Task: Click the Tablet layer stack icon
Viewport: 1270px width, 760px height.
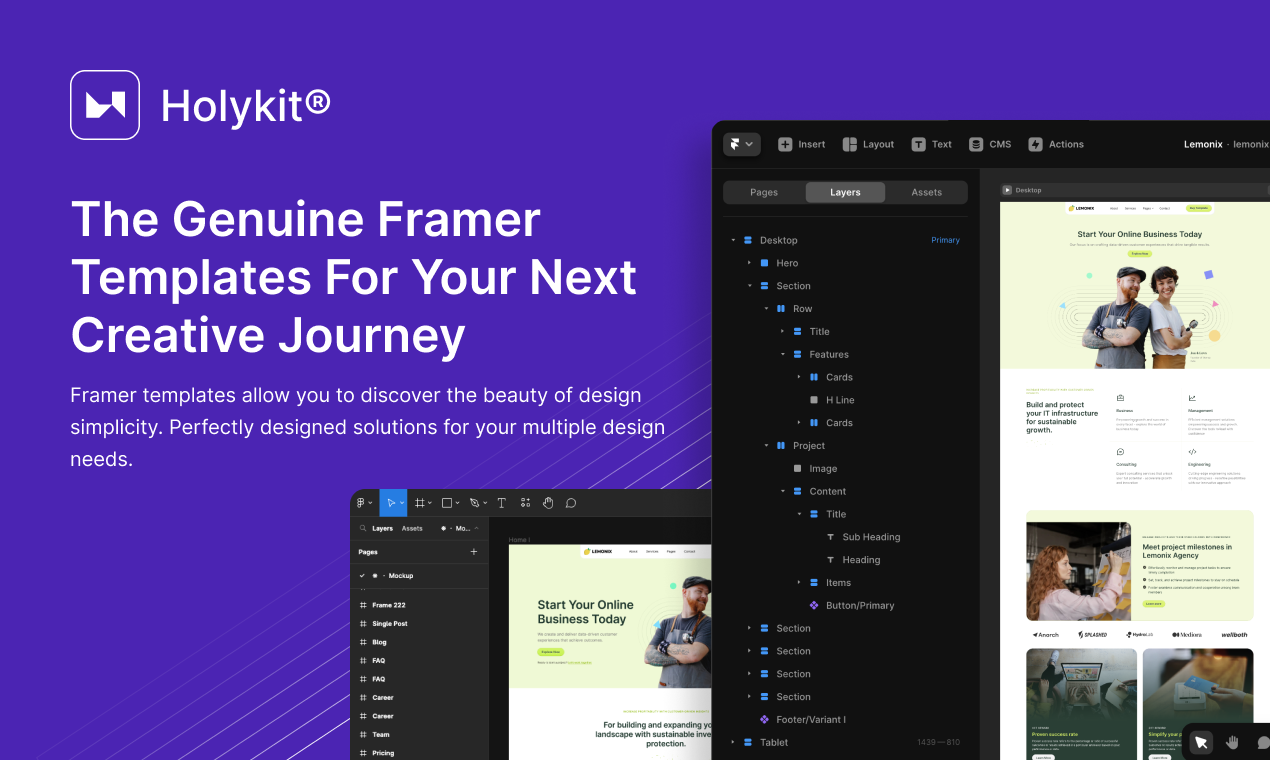Action: [748, 742]
